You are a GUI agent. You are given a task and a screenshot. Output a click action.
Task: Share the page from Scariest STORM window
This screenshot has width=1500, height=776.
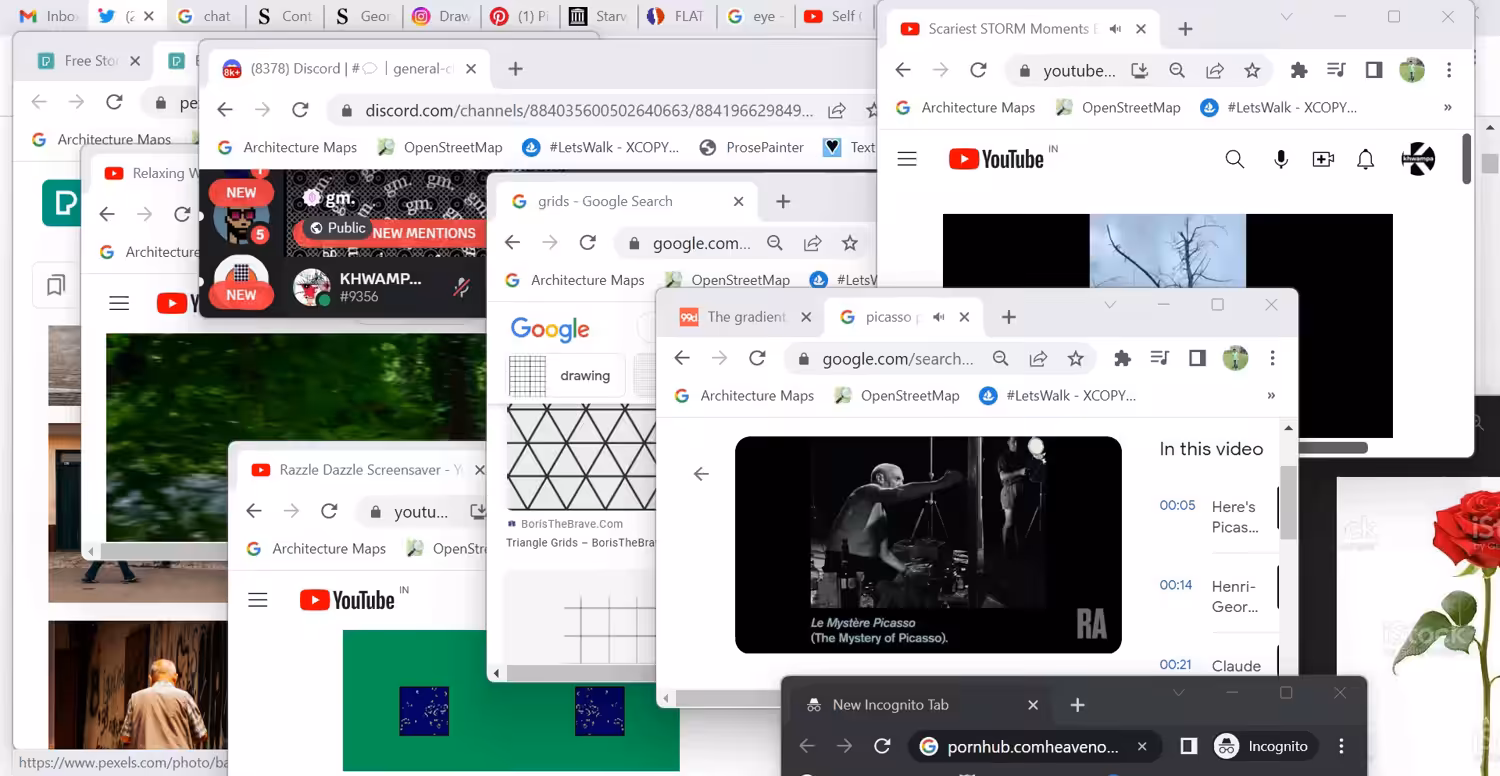coord(1215,70)
